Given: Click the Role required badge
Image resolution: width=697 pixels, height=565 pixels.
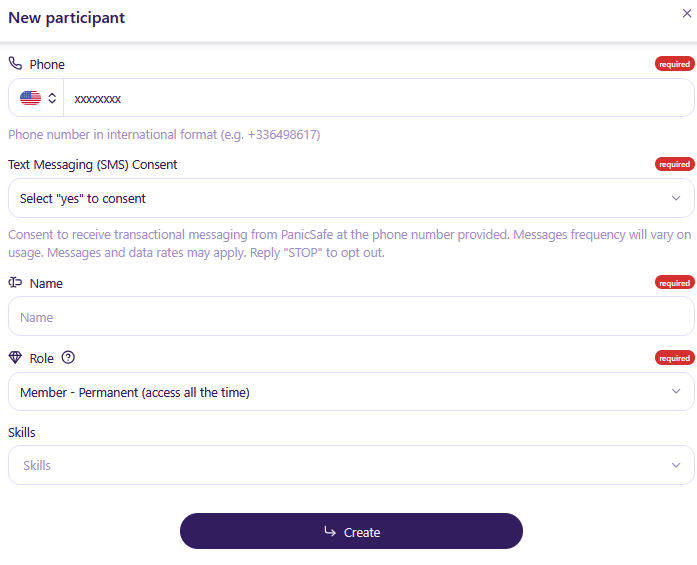Looking at the screenshot, I should tap(674, 358).
